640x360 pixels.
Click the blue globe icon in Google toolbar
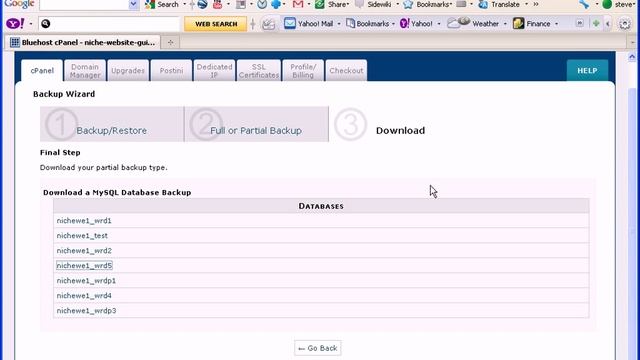(x=202, y=4)
